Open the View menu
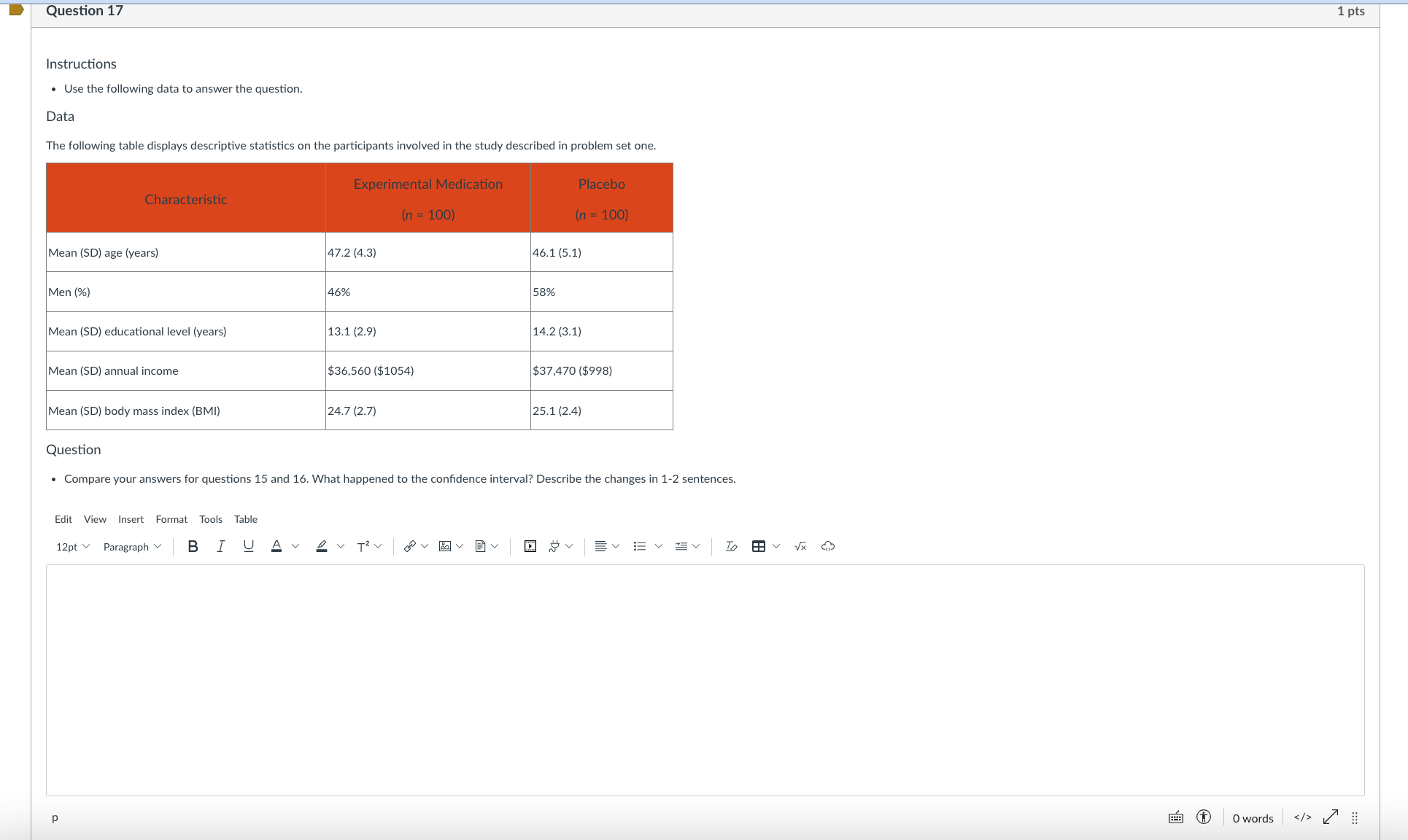Image resolution: width=1408 pixels, height=840 pixels. click(x=95, y=519)
